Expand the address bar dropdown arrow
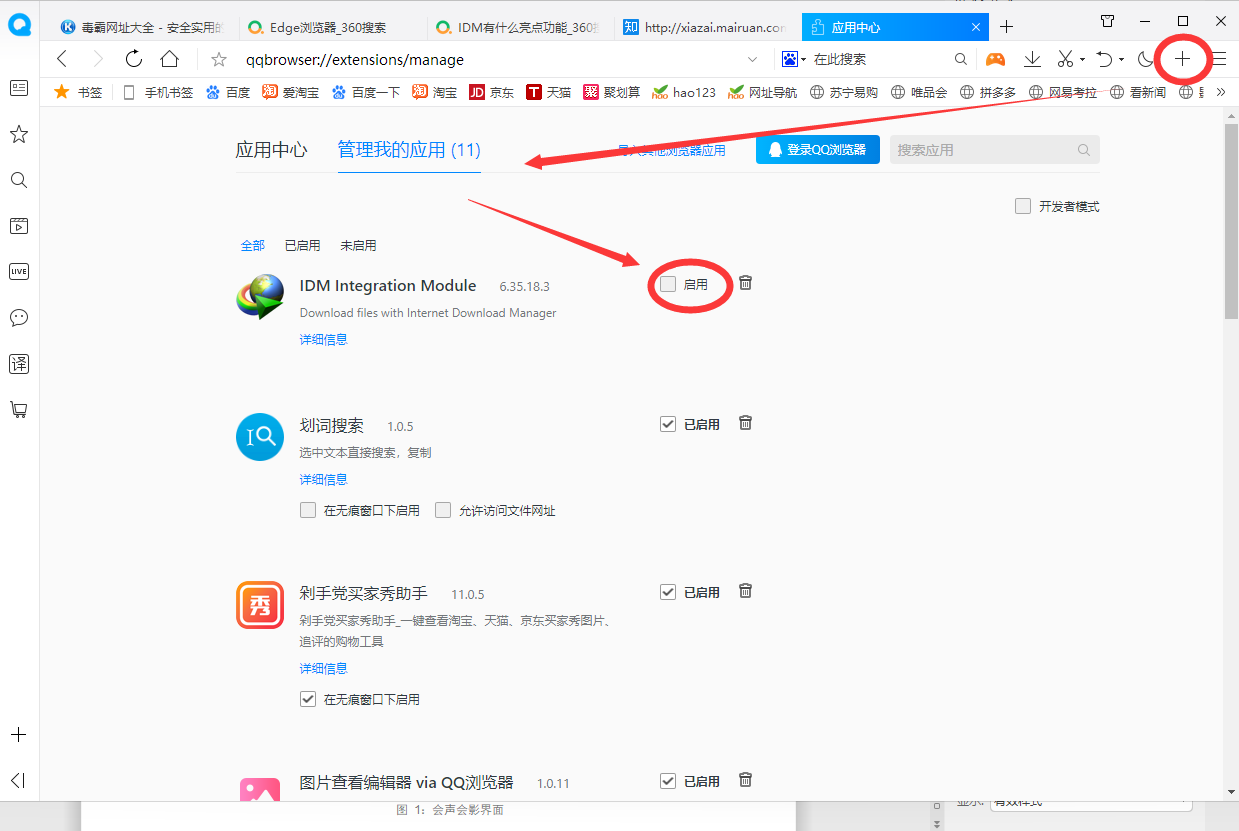 click(753, 60)
